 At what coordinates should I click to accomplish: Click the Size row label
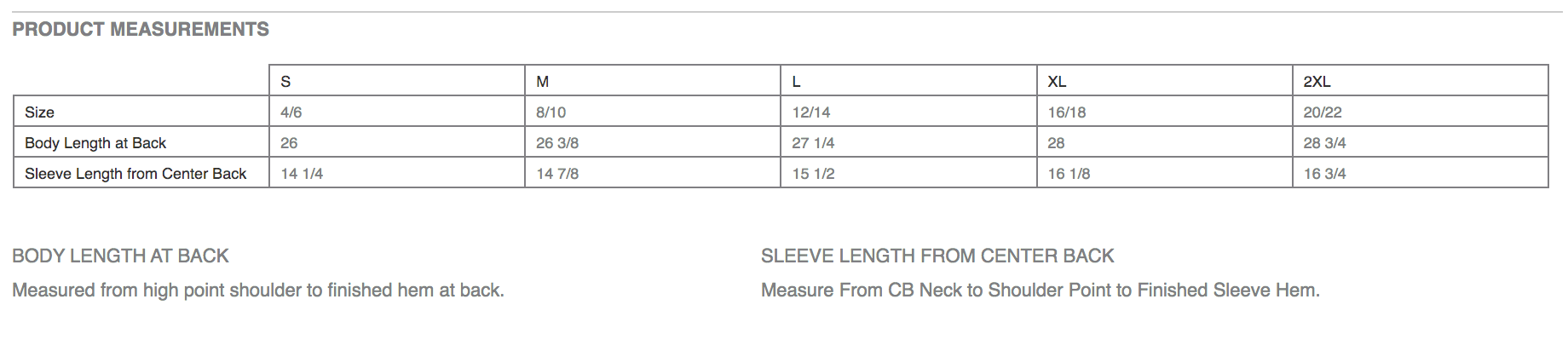(39, 112)
